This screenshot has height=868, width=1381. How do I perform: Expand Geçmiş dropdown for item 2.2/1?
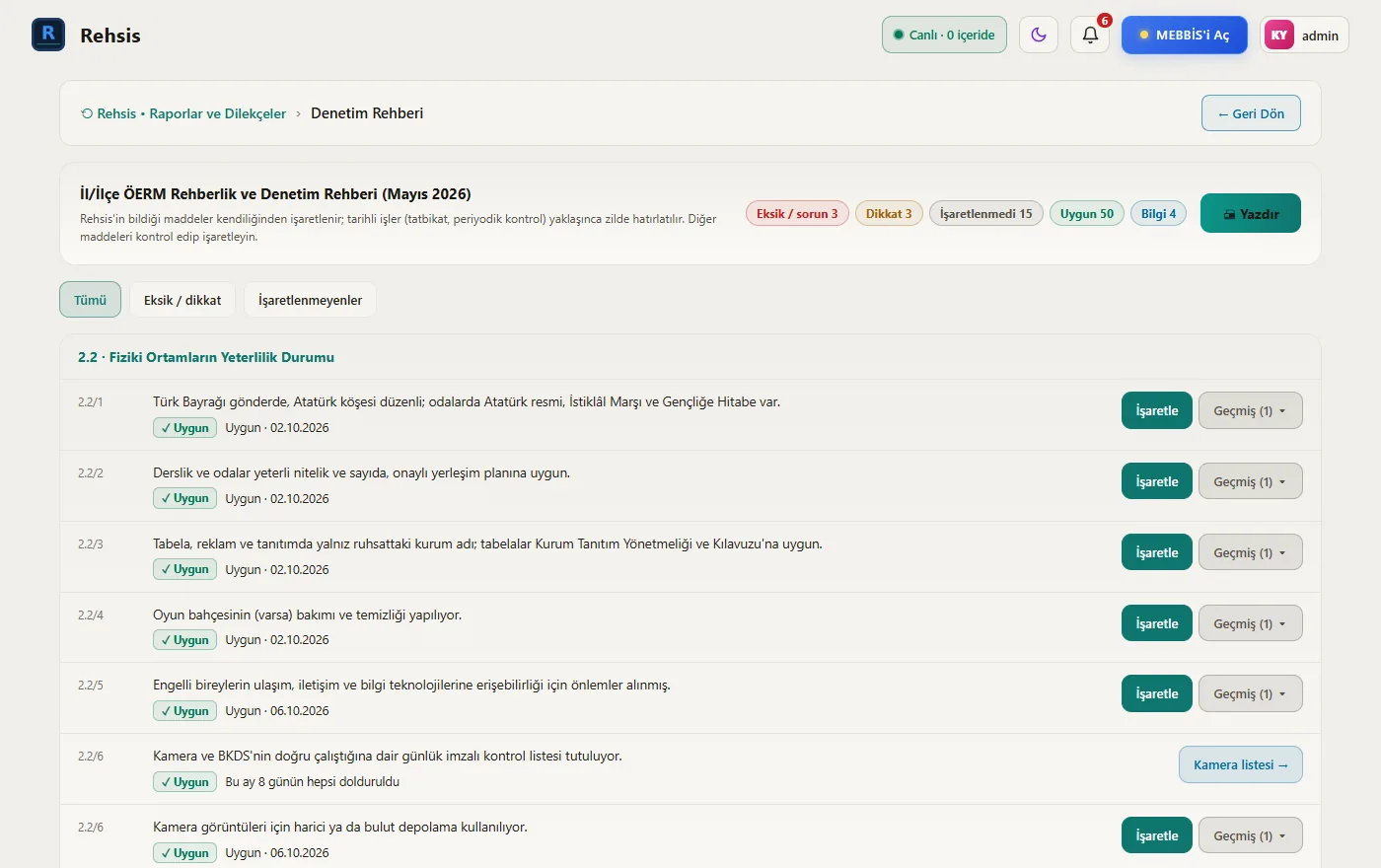click(1251, 410)
